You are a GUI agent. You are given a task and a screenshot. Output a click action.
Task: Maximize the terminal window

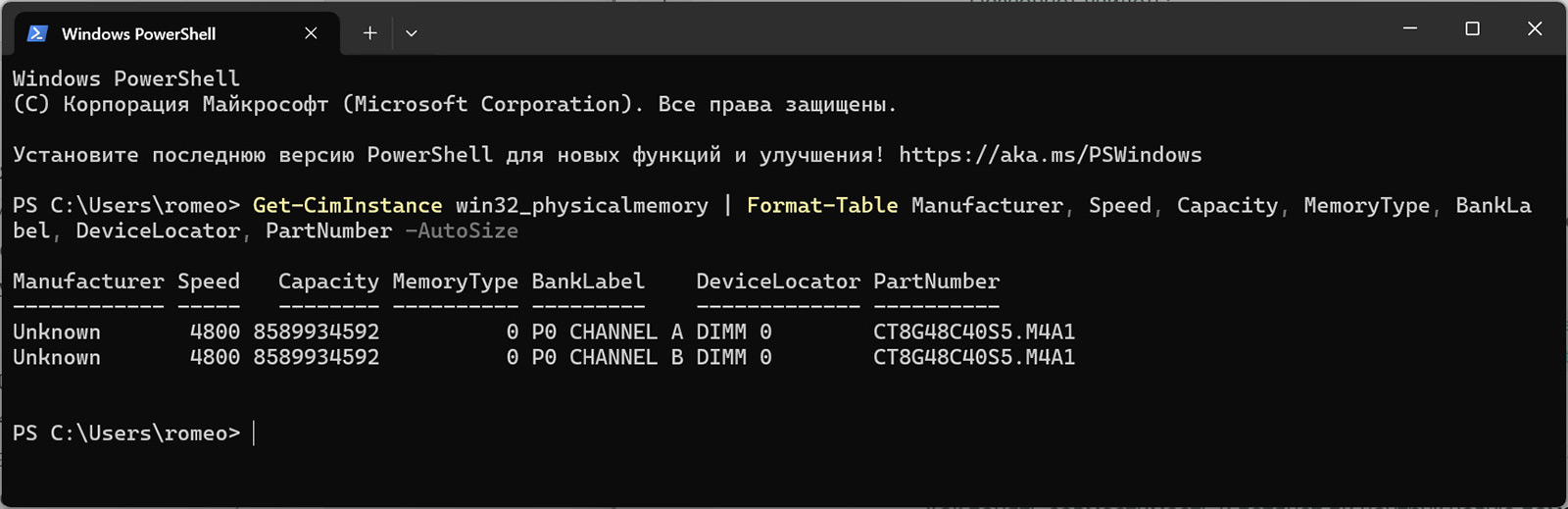pyautogui.click(x=1472, y=28)
